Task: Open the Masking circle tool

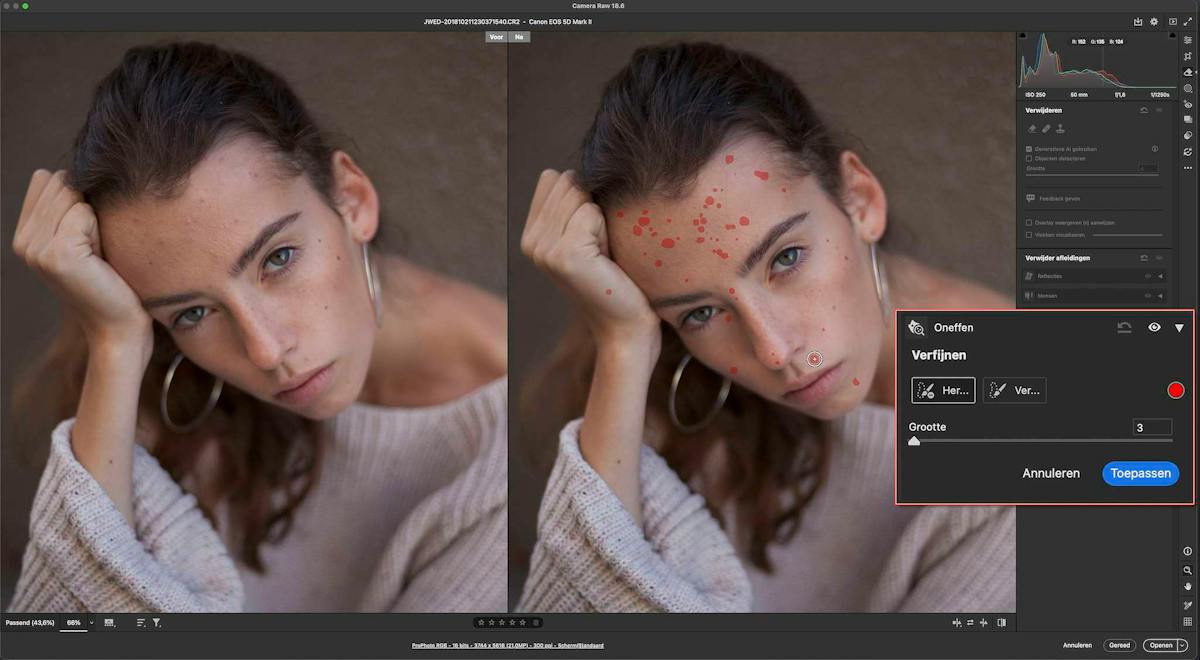Action: point(1187,88)
